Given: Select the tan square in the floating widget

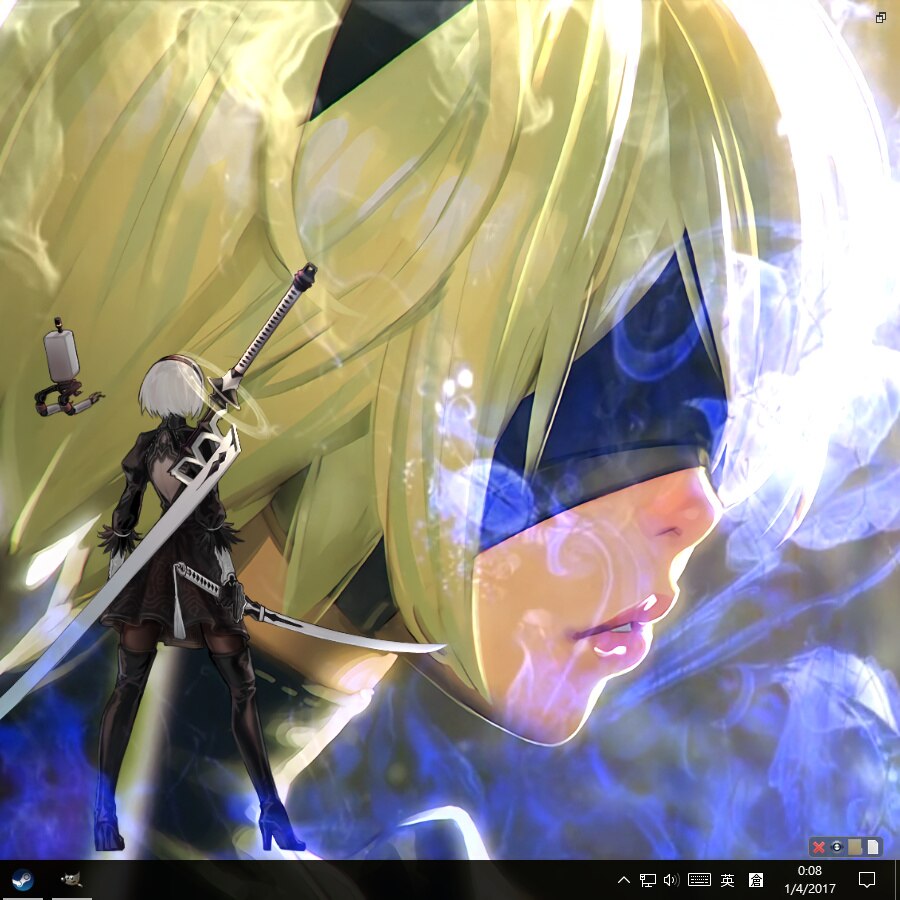Looking at the screenshot, I should 855,847.
